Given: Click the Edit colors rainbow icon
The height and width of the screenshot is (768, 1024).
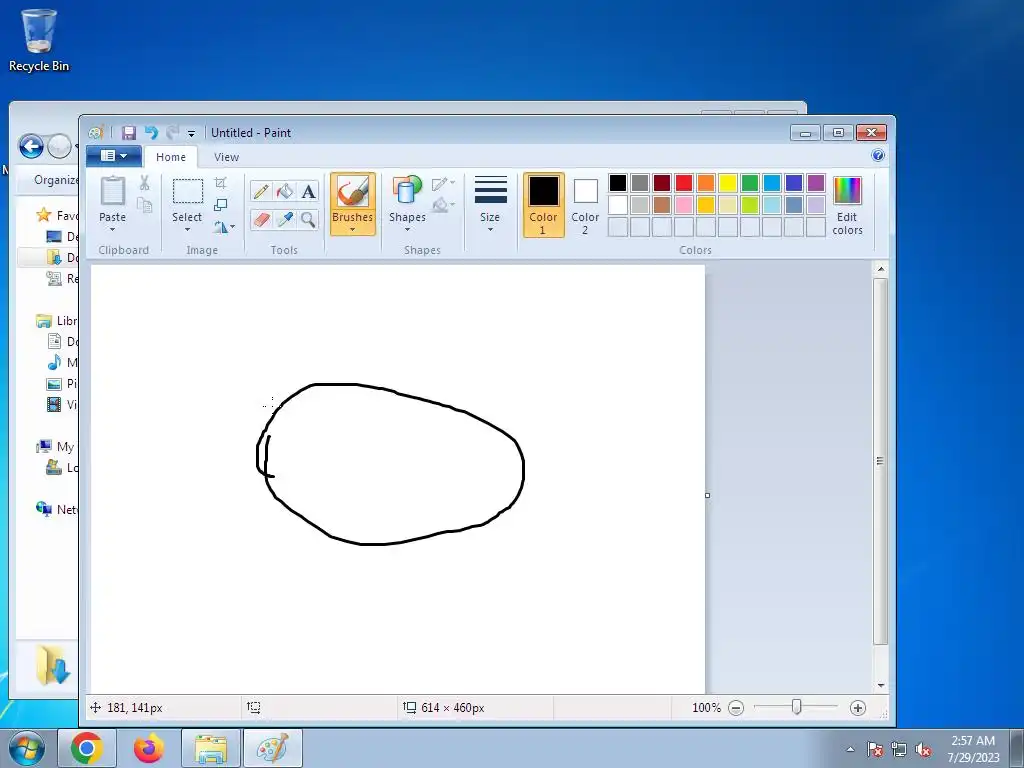Looking at the screenshot, I should tap(847, 191).
